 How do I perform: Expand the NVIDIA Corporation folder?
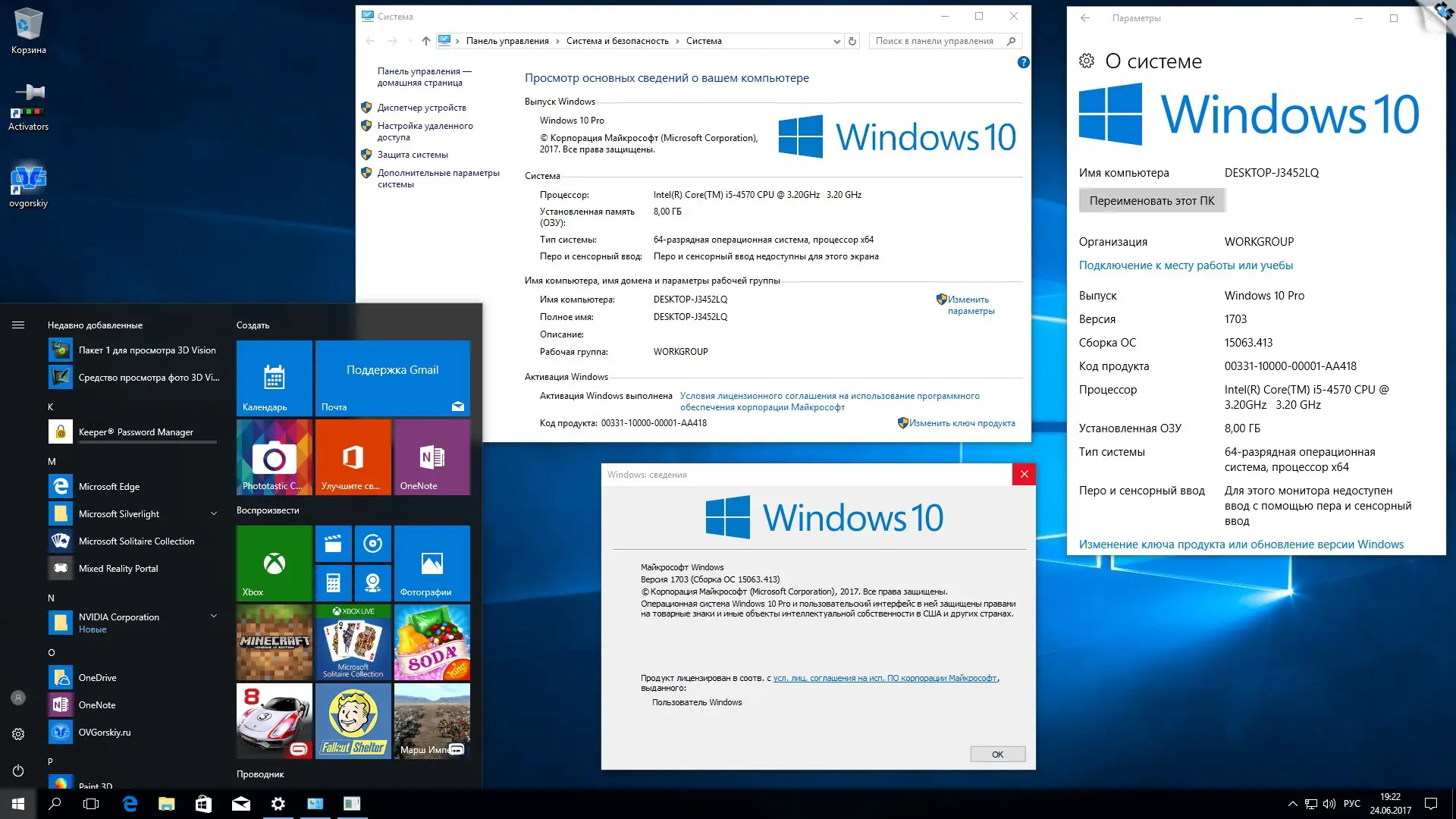coord(214,616)
